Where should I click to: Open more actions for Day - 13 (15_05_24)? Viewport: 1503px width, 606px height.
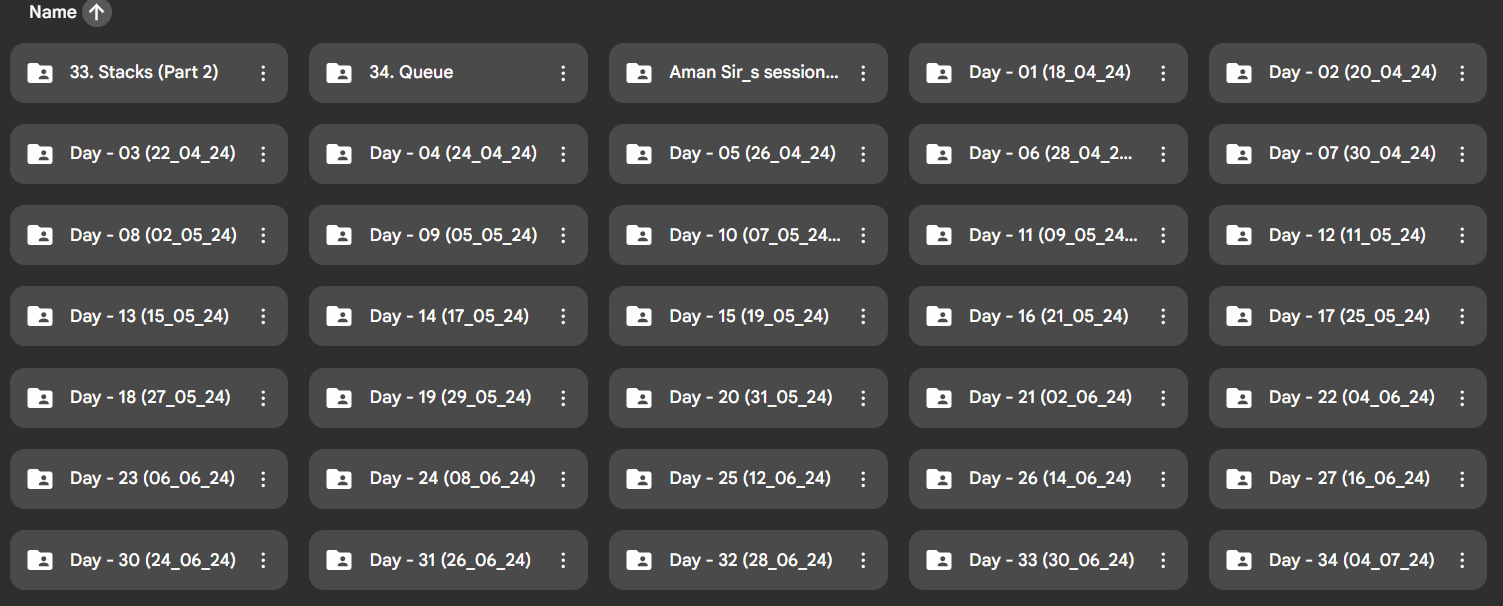click(263, 316)
